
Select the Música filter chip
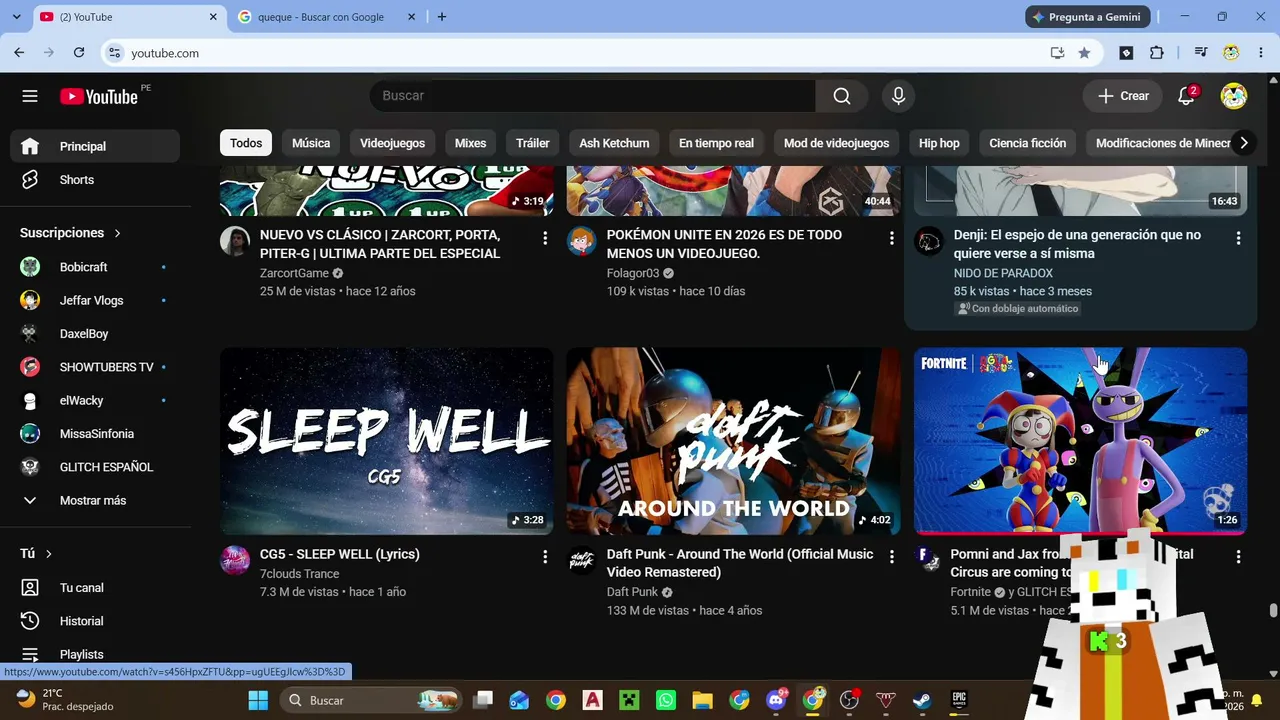(x=311, y=143)
